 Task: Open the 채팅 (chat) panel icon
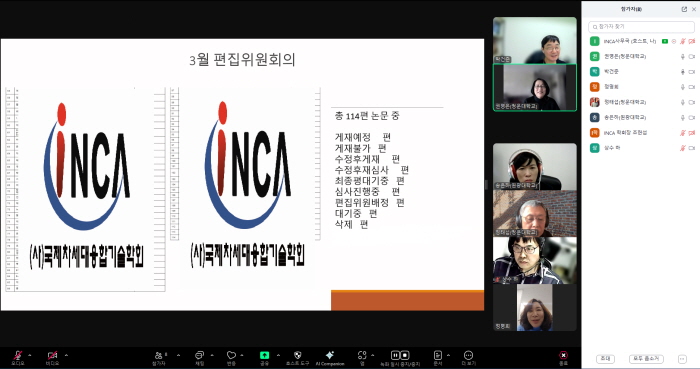coord(199,355)
